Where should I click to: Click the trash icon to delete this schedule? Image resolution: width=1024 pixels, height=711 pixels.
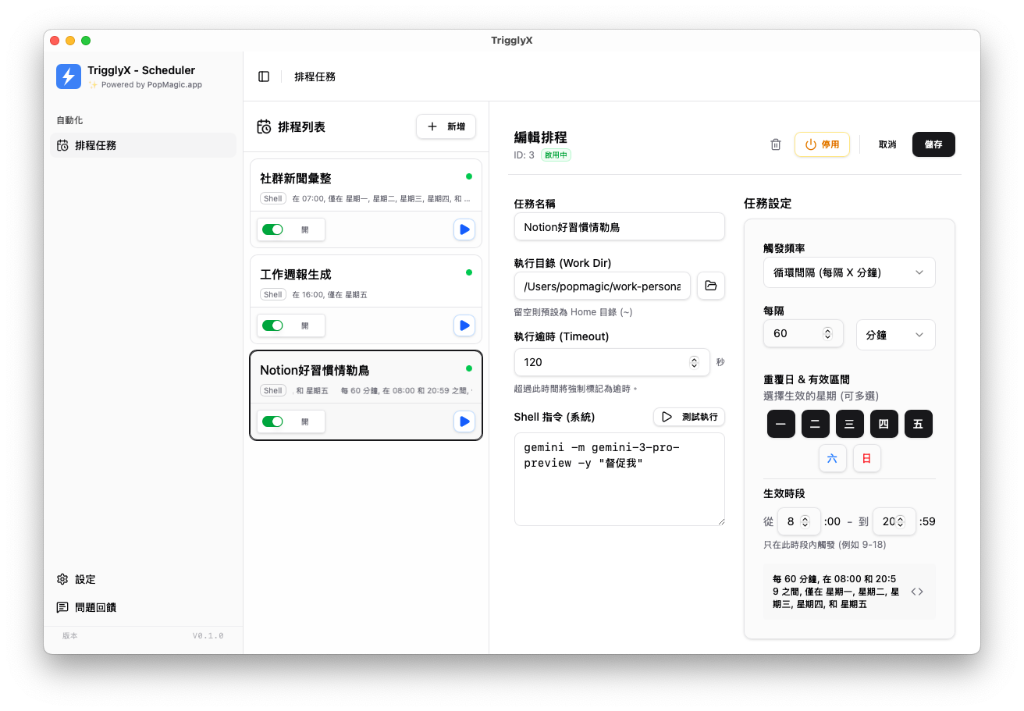tap(775, 144)
